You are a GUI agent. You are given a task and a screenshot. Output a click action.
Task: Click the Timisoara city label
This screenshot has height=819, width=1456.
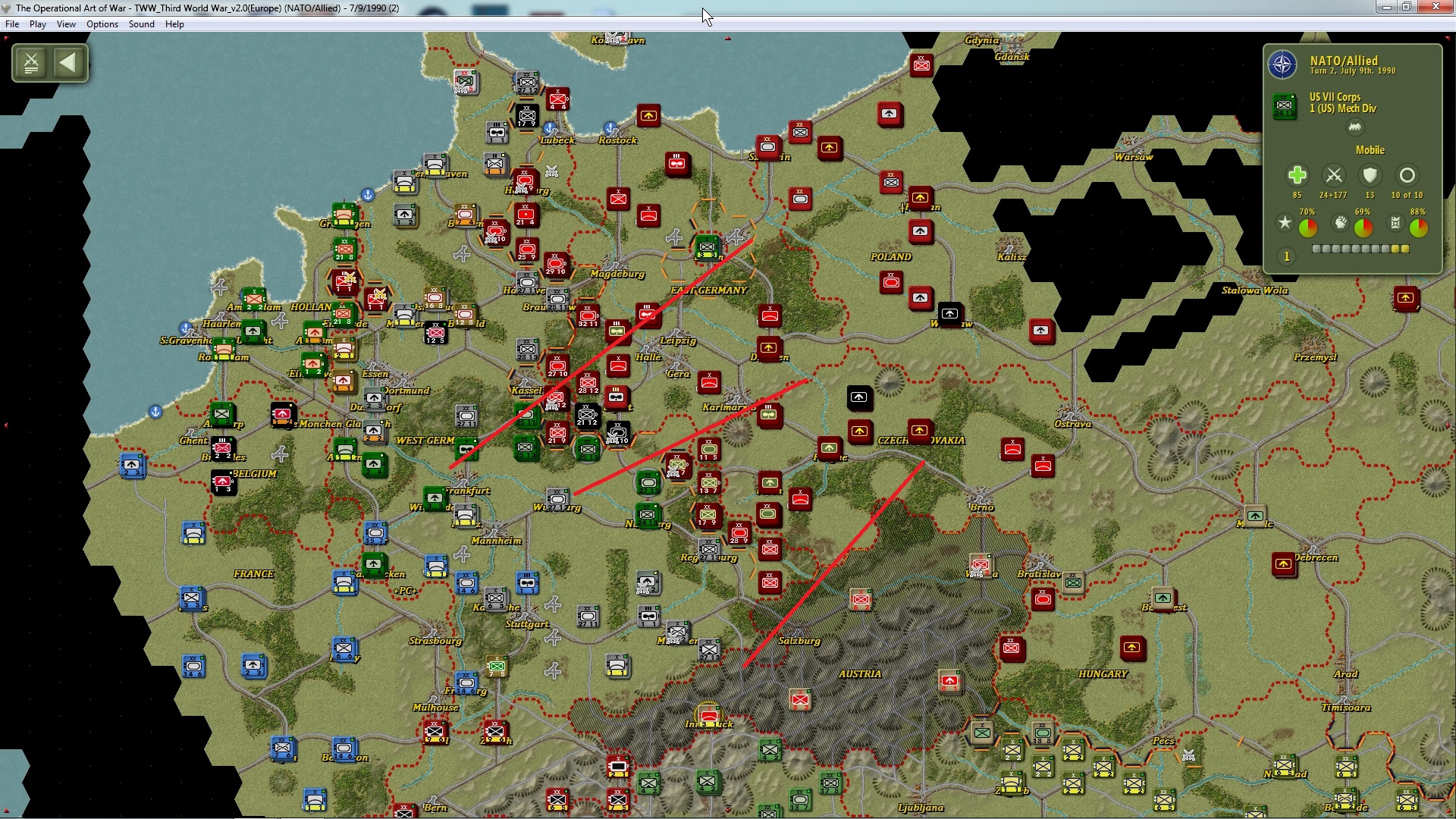pyautogui.click(x=1346, y=708)
